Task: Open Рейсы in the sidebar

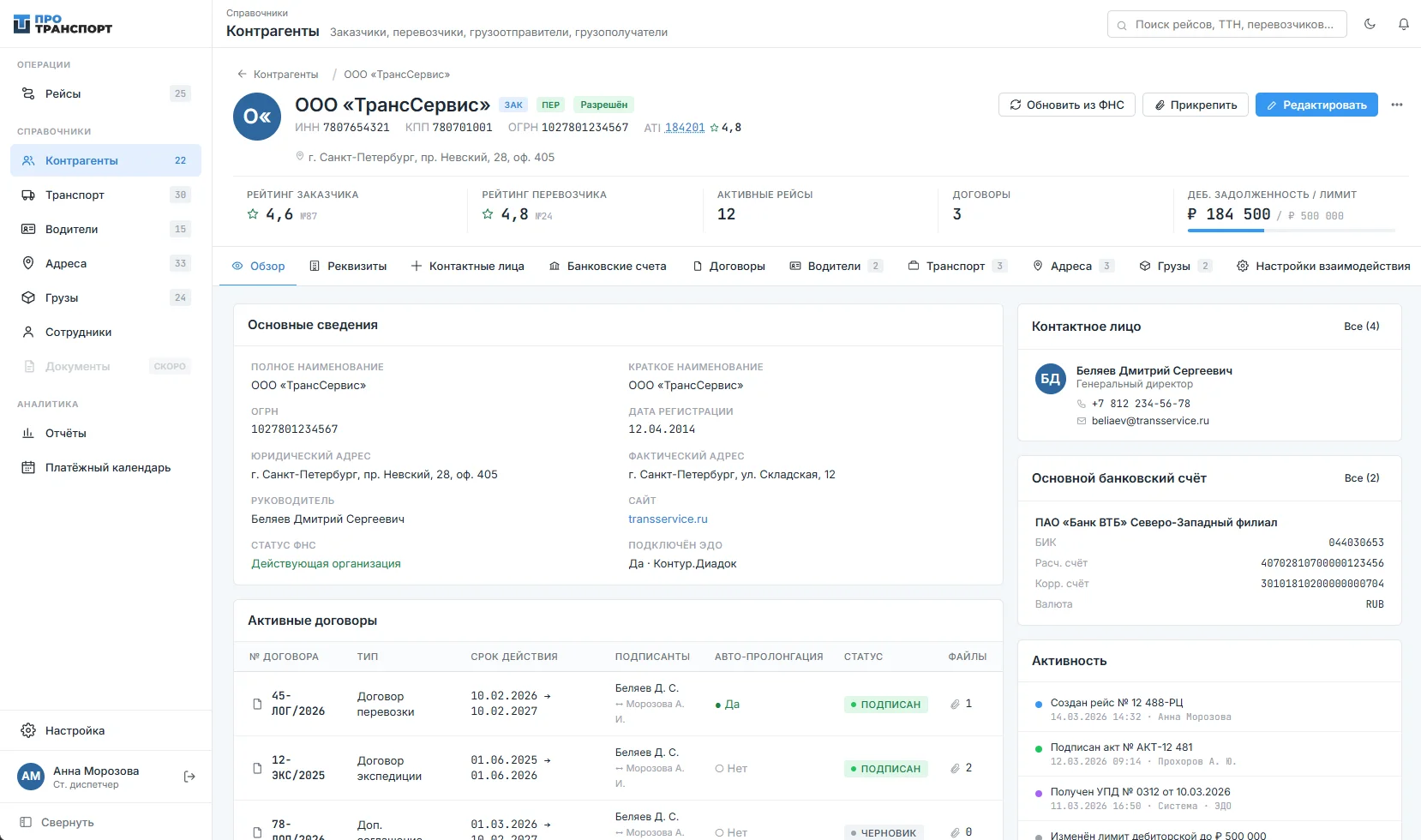Action: 106,93
